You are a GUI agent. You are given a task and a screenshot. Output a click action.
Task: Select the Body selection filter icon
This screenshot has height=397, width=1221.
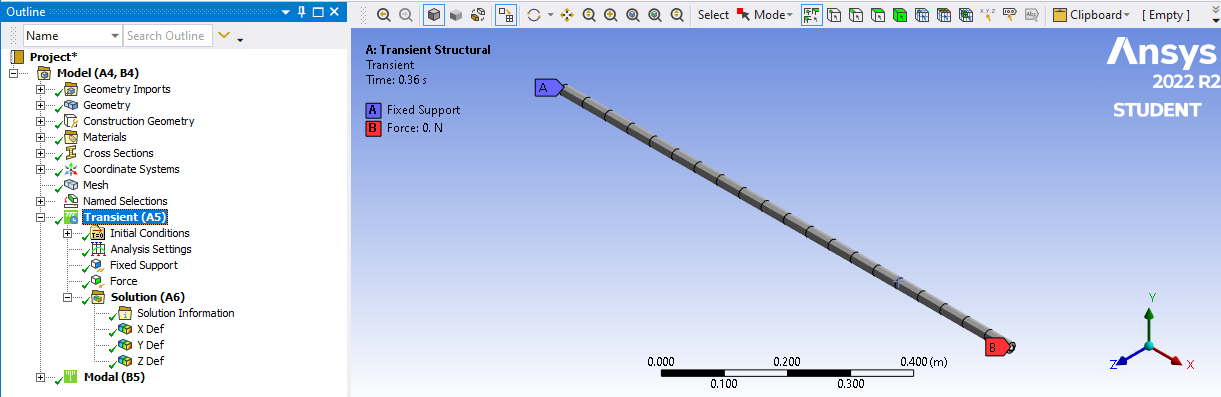[x=899, y=15]
